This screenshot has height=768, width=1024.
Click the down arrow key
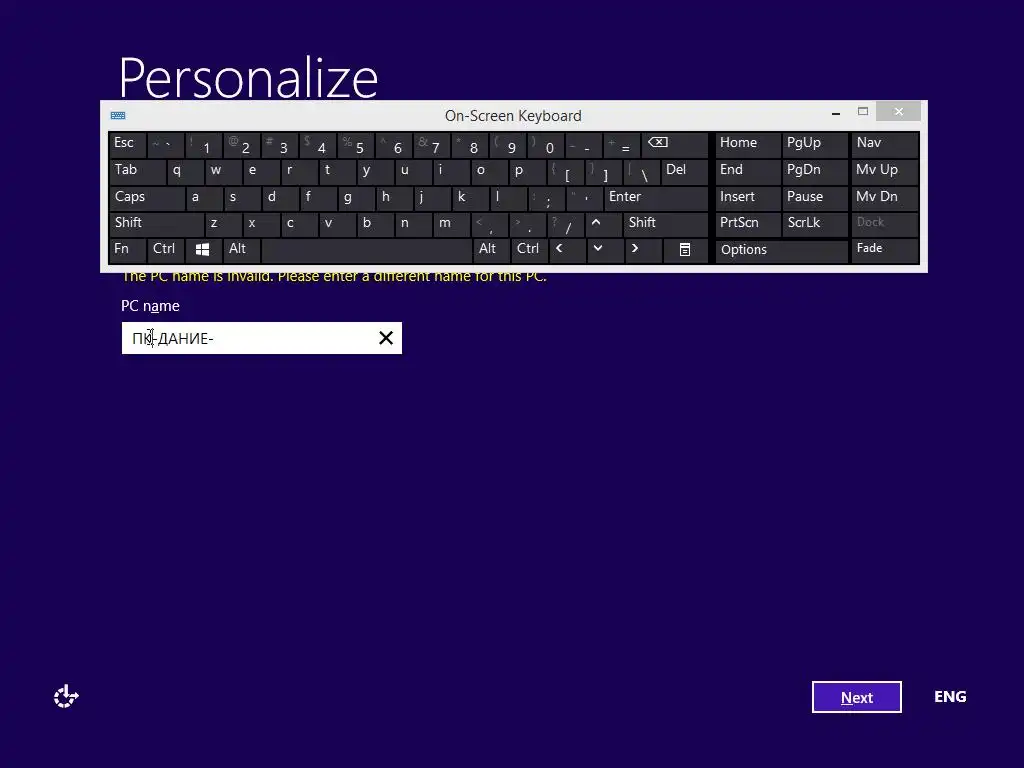pos(604,250)
